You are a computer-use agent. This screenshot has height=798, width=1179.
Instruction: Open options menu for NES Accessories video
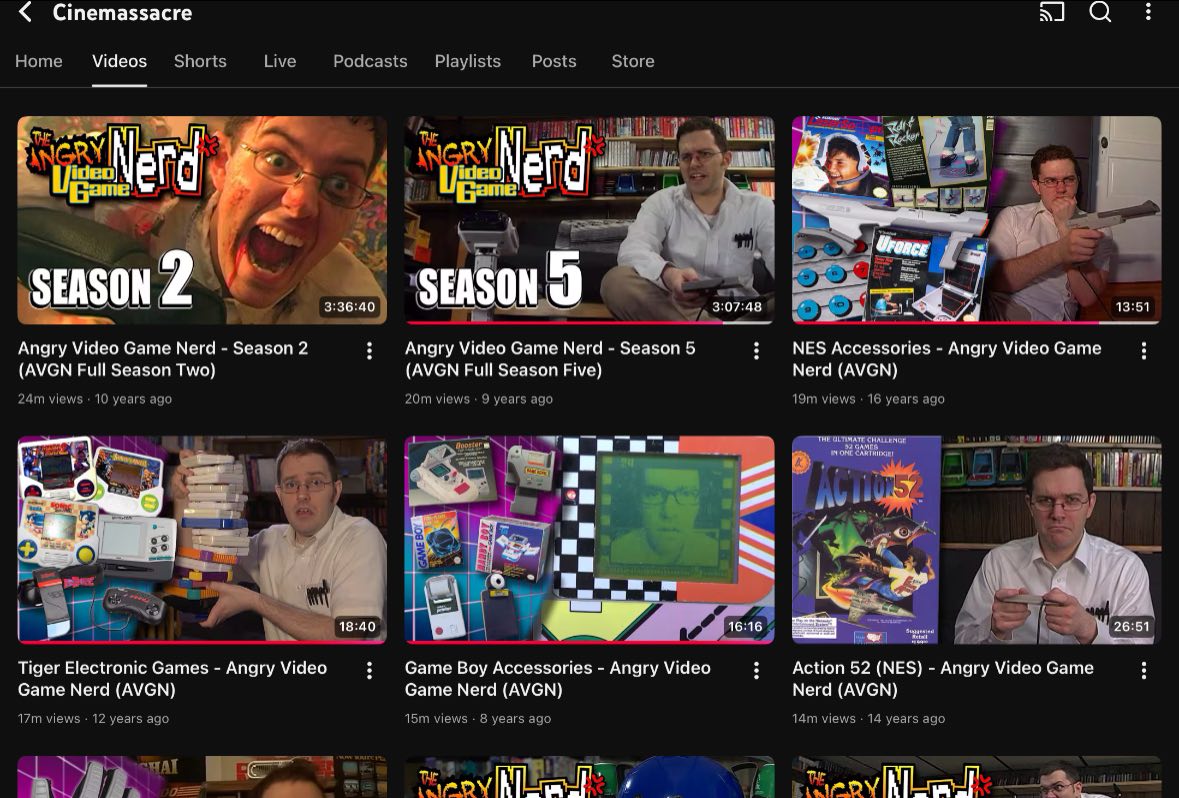point(1144,350)
